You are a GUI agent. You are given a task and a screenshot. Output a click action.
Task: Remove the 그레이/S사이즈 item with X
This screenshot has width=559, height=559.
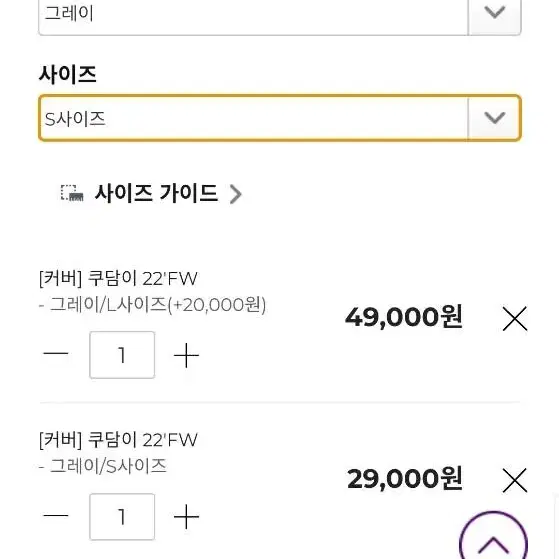pyautogui.click(x=514, y=480)
